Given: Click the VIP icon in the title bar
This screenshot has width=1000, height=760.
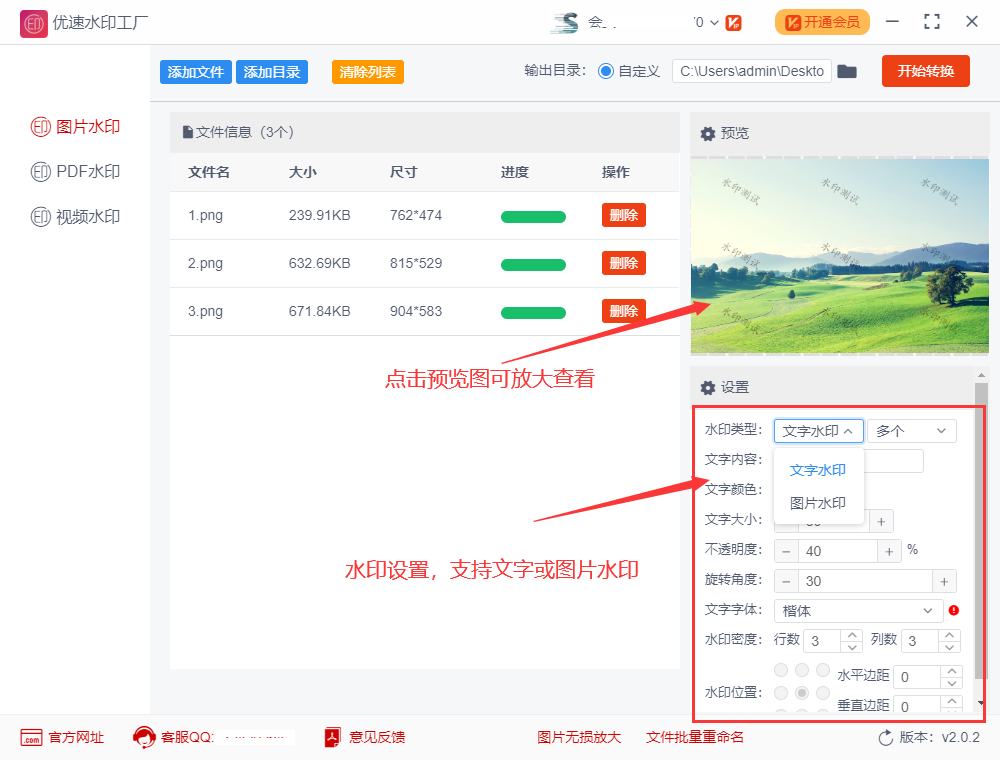Looking at the screenshot, I should [734, 22].
